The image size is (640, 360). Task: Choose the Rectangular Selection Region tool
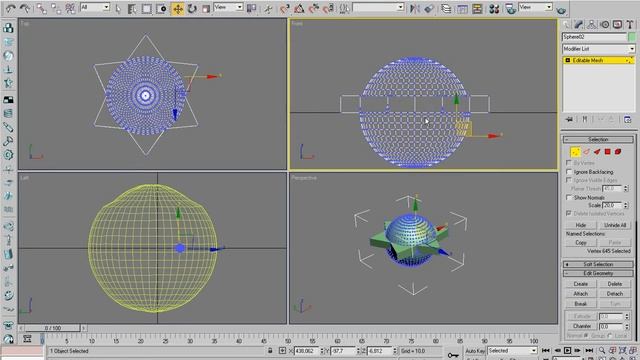147,8
